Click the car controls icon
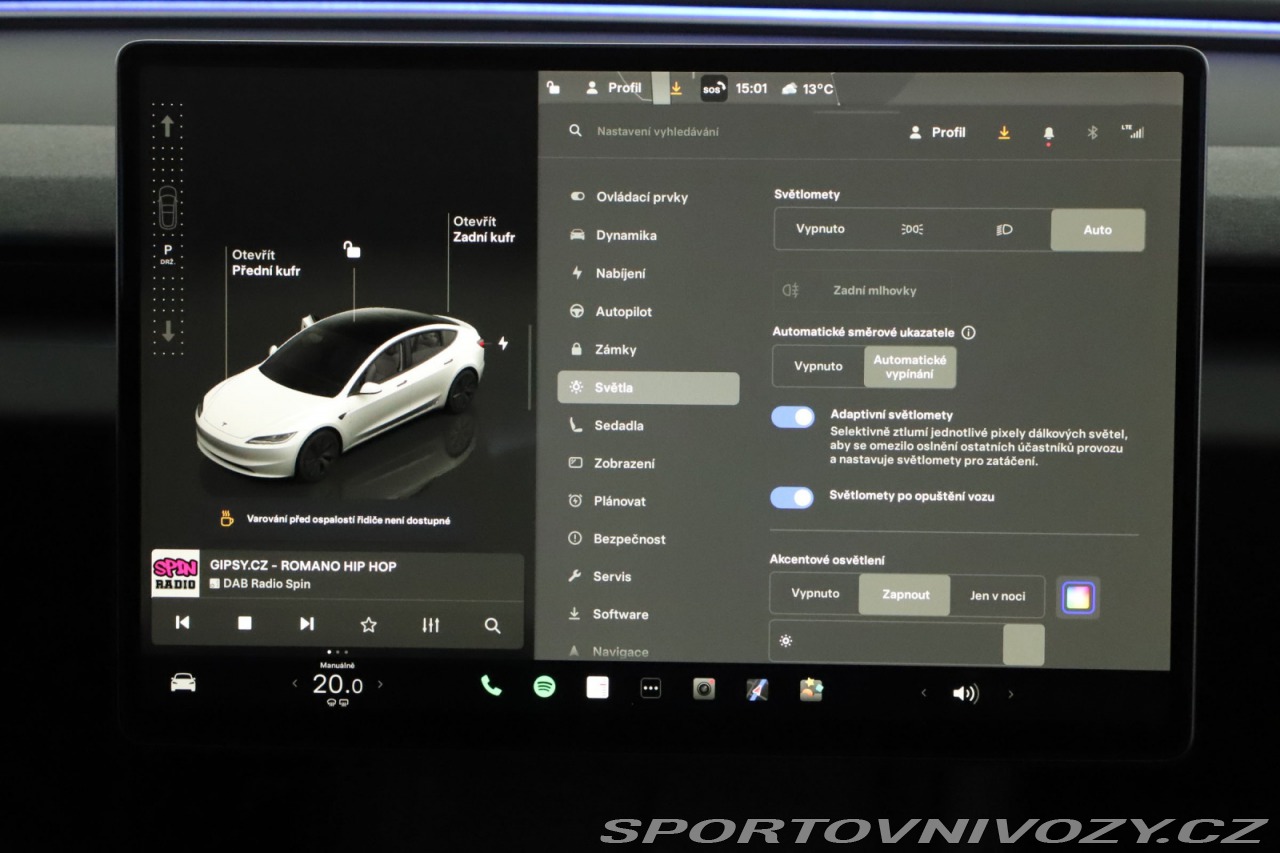Viewport: 1280px width, 853px height. 183,683
